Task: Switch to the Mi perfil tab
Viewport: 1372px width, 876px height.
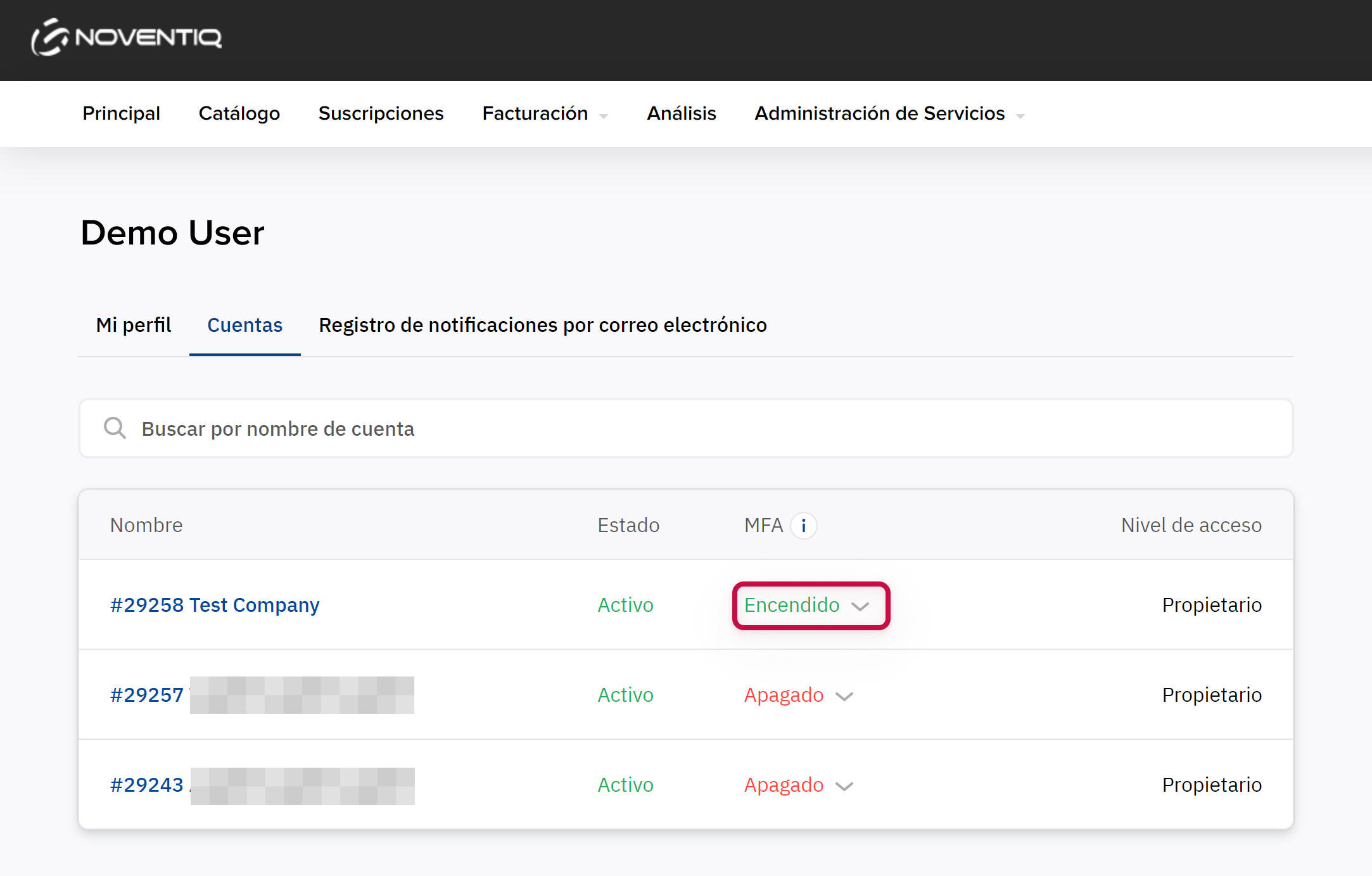Action: [133, 325]
